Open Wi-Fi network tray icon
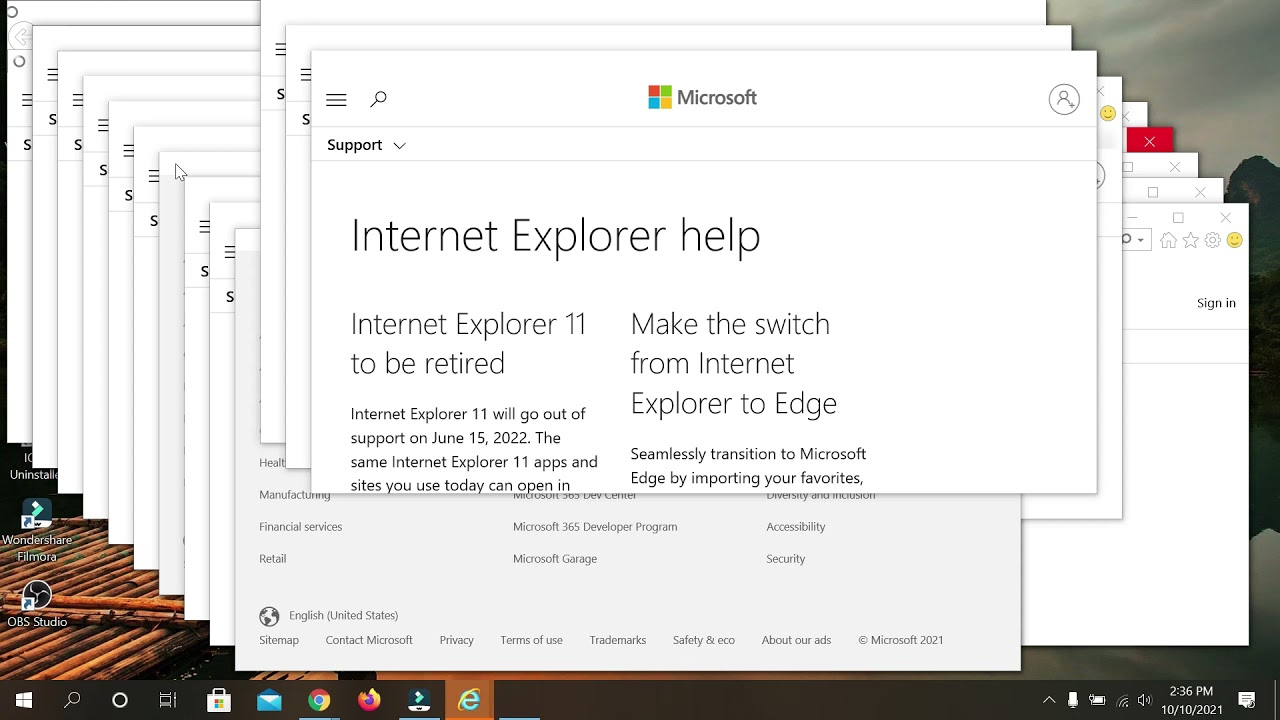Screen dimensions: 1280x720 [x=1122, y=700]
